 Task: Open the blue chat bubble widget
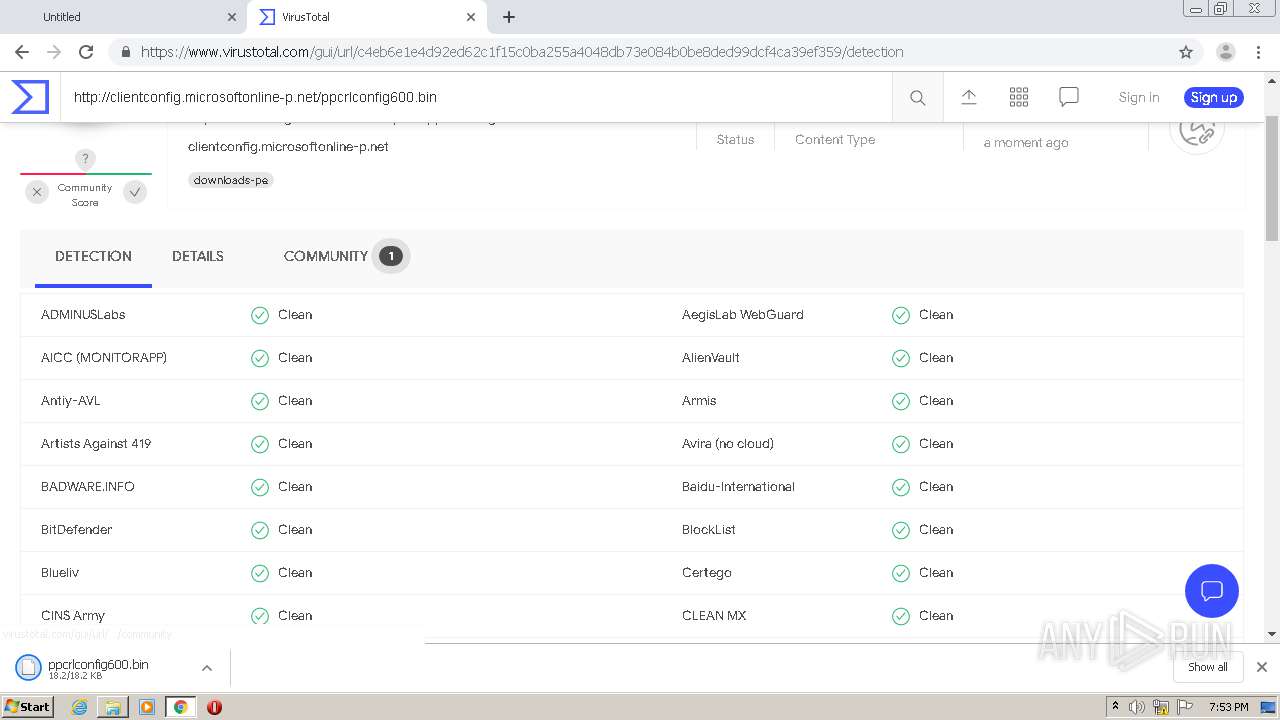1211,590
